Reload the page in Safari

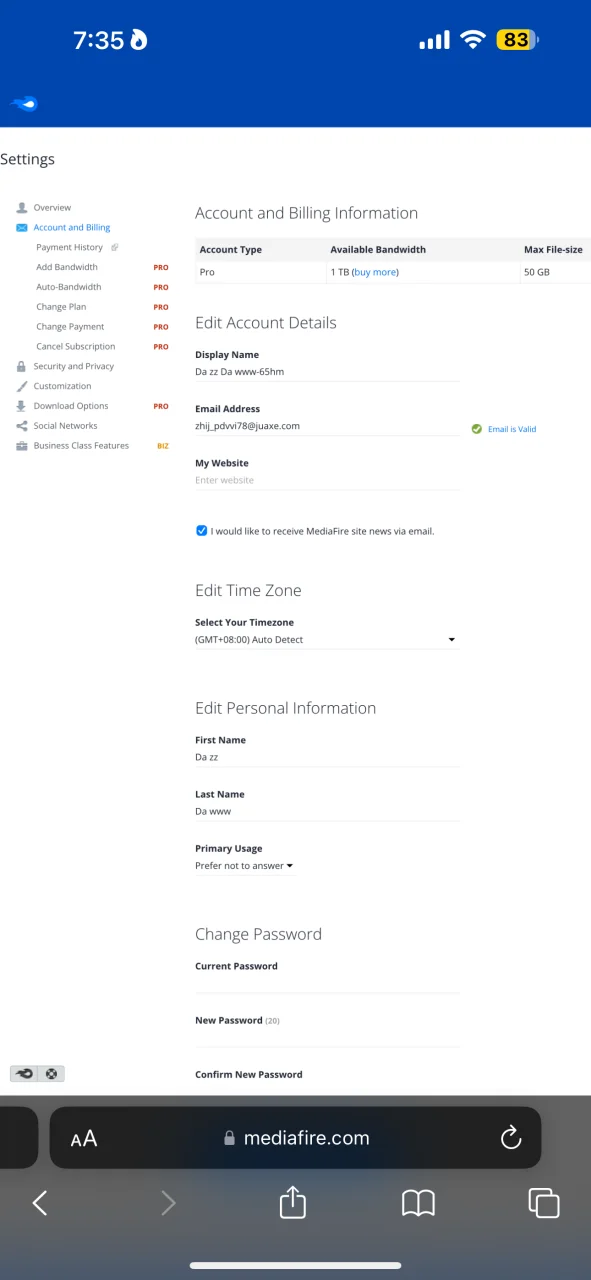pos(510,1137)
